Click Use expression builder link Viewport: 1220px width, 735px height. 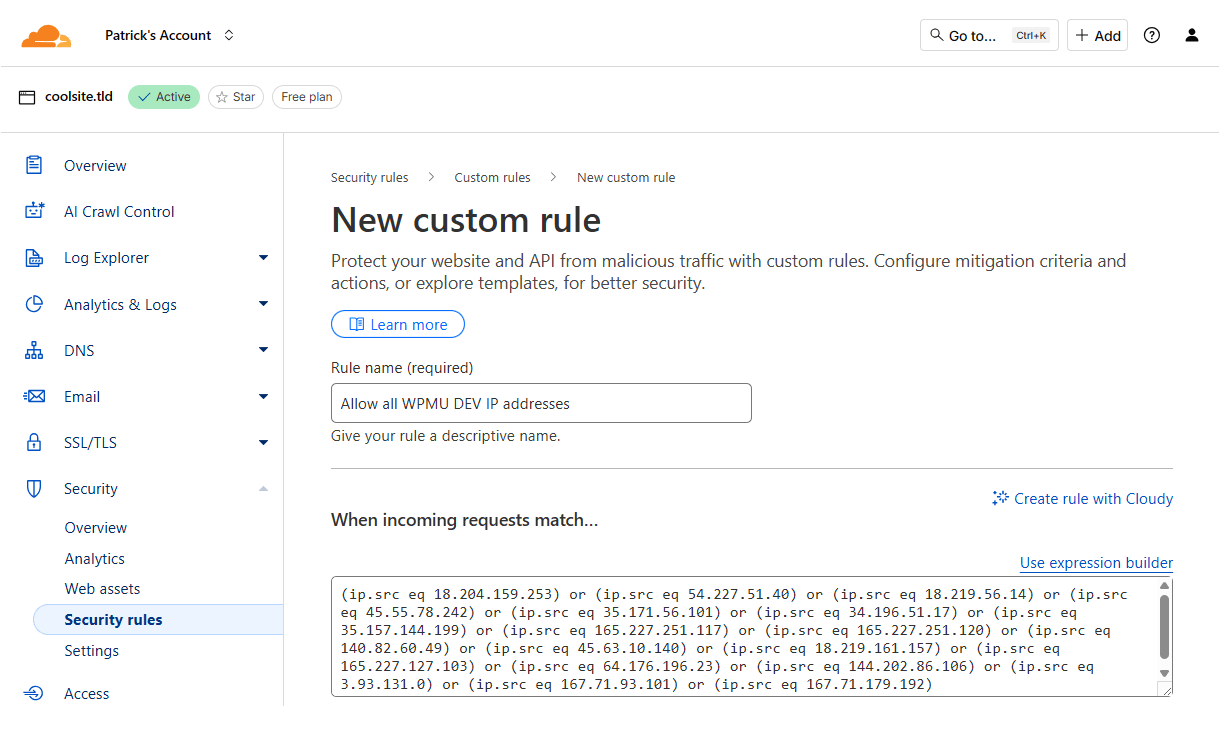pyautogui.click(x=1096, y=563)
